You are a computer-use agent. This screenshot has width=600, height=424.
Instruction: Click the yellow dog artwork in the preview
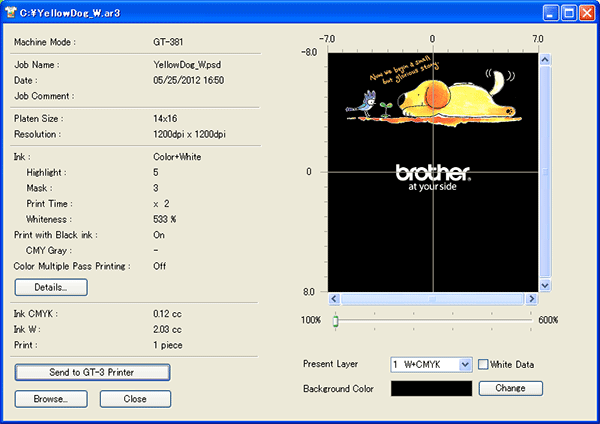point(450,97)
